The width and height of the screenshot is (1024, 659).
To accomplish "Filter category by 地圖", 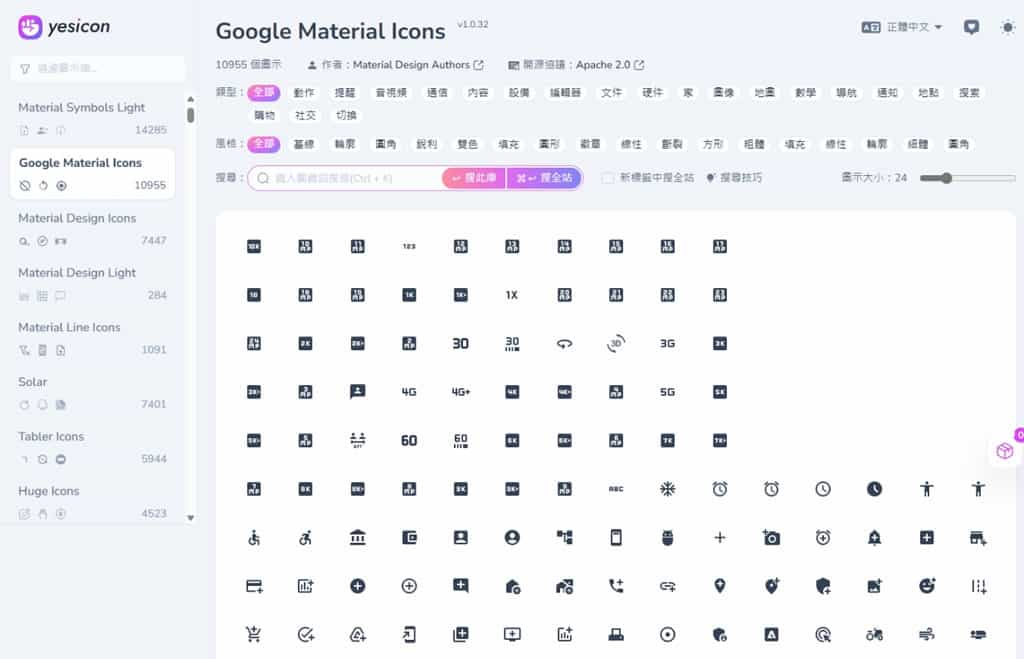I will [764, 93].
